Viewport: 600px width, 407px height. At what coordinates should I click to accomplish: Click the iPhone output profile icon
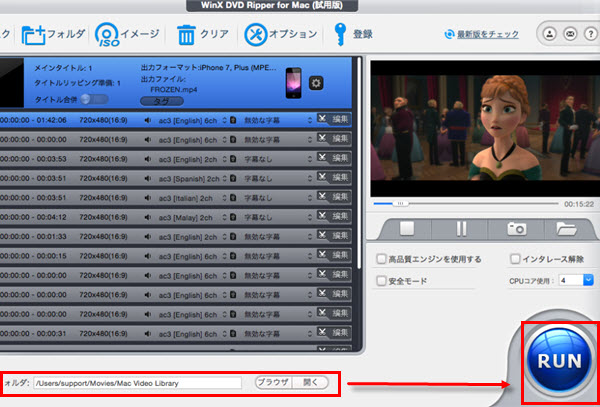293,83
